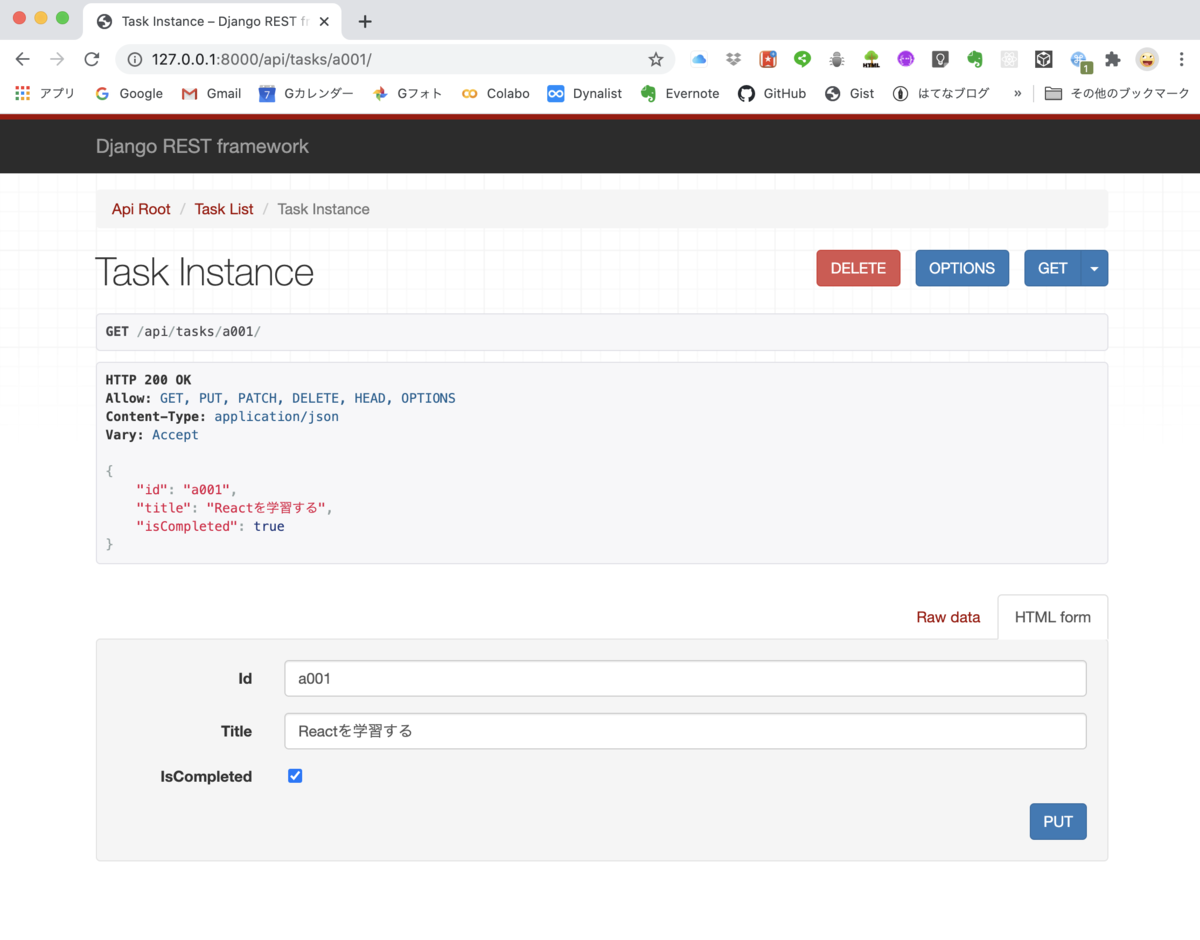The image size is (1200, 940).
Task: Open the Gmail bookmark
Action: (x=211, y=93)
